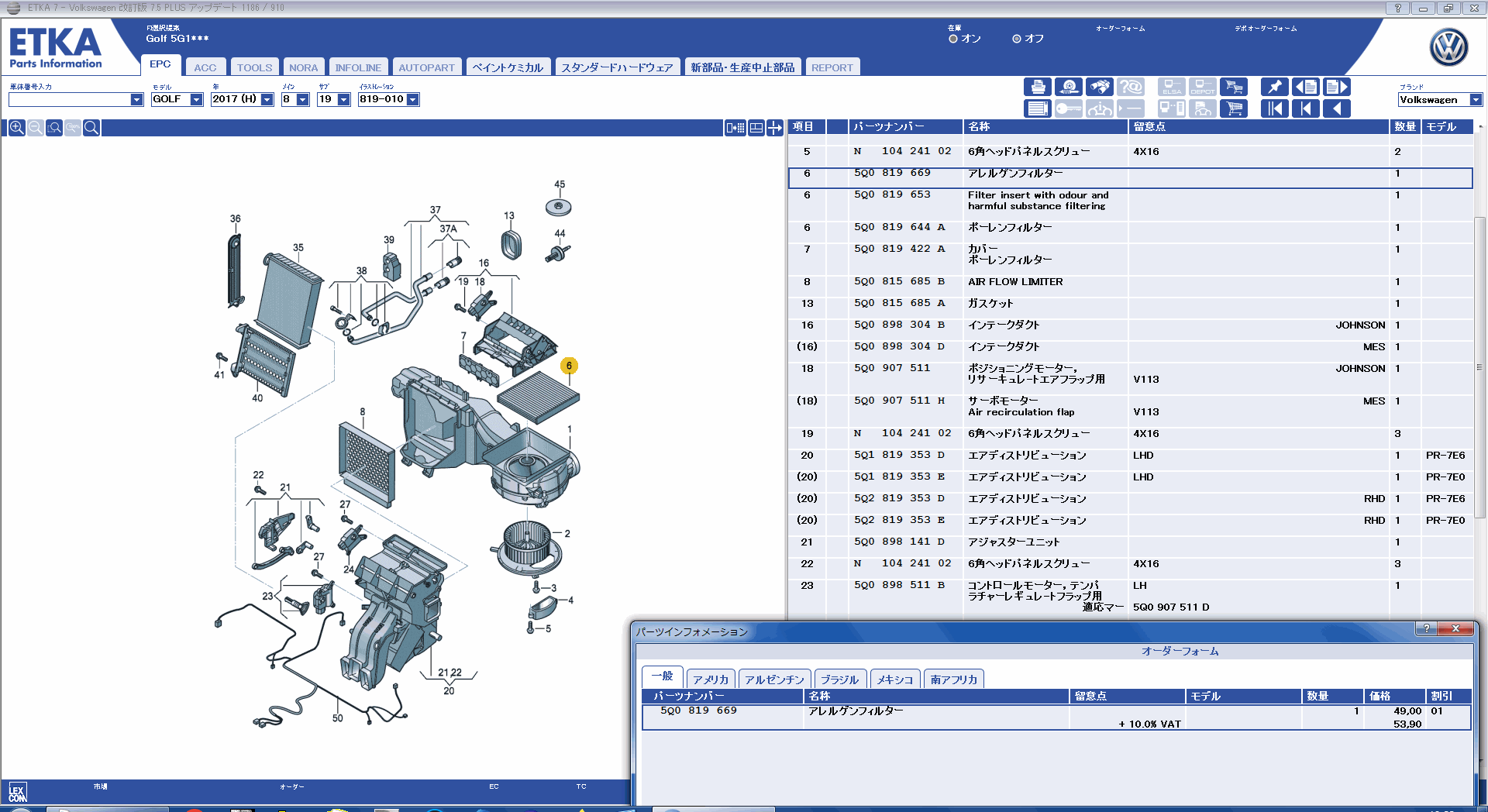Click the plain magnifier icon in the illustration toolbar
This screenshot has height=812, width=1488.
(x=91, y=128)
